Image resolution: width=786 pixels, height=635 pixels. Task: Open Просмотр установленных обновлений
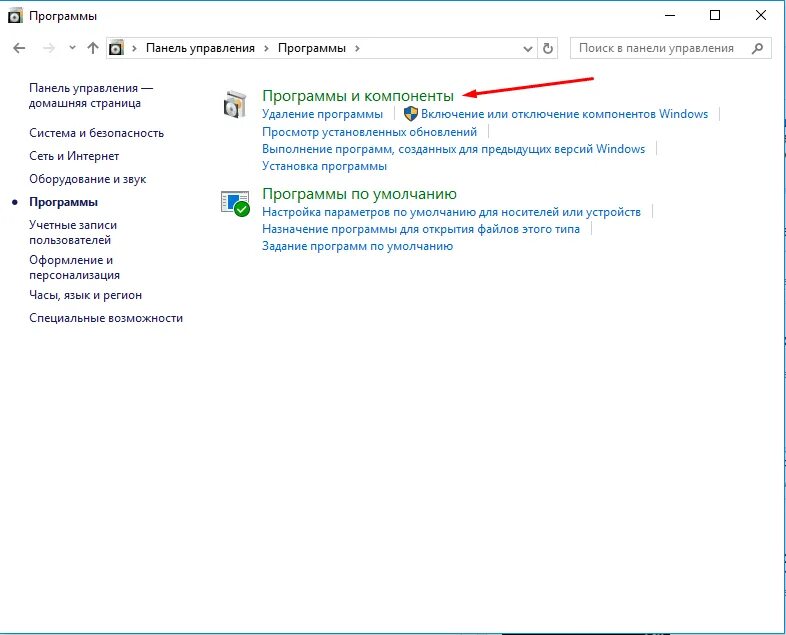(369, 132)
